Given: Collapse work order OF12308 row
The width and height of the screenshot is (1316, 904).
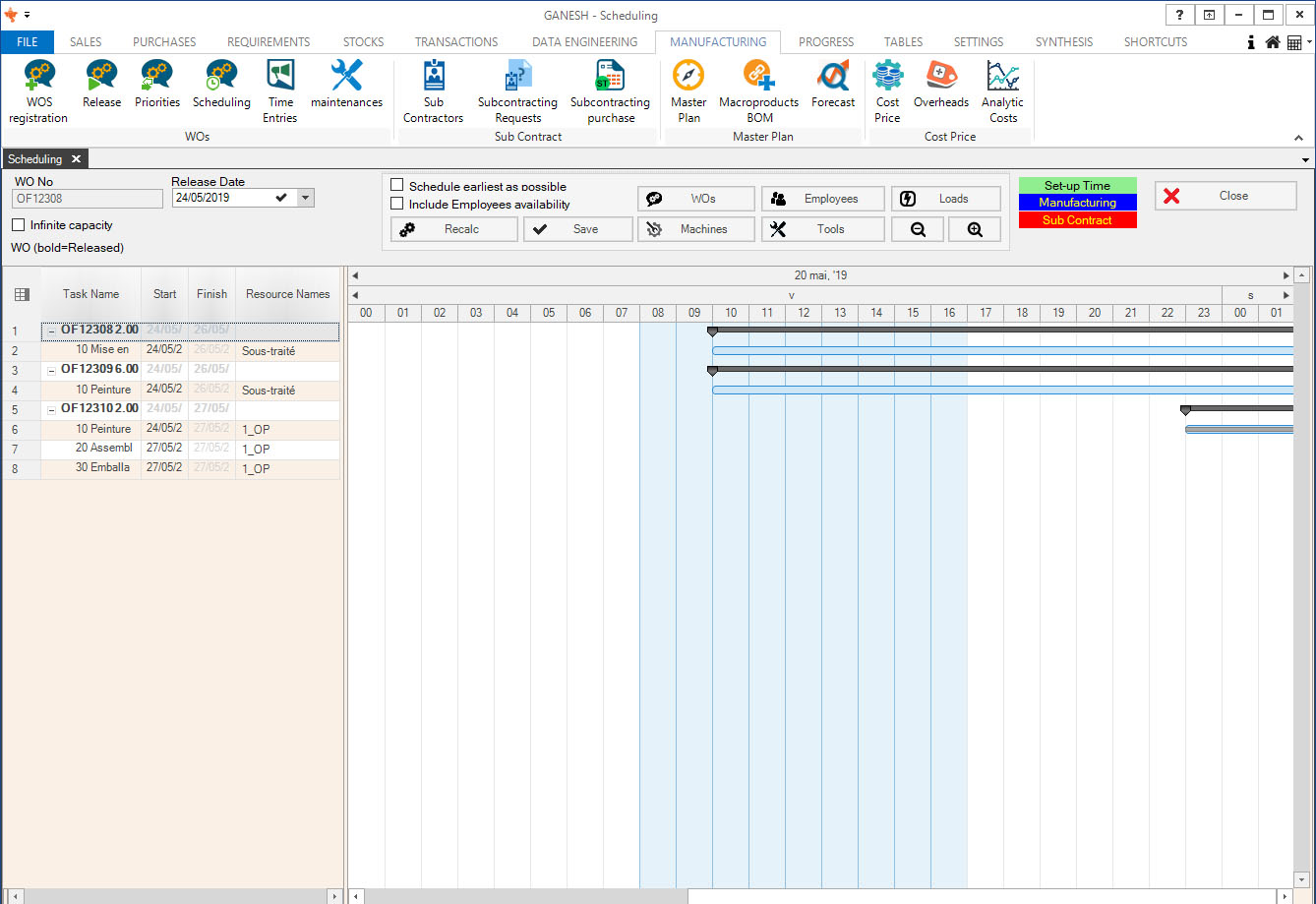Looking at the screenshot, I should (x=51, y=331).
